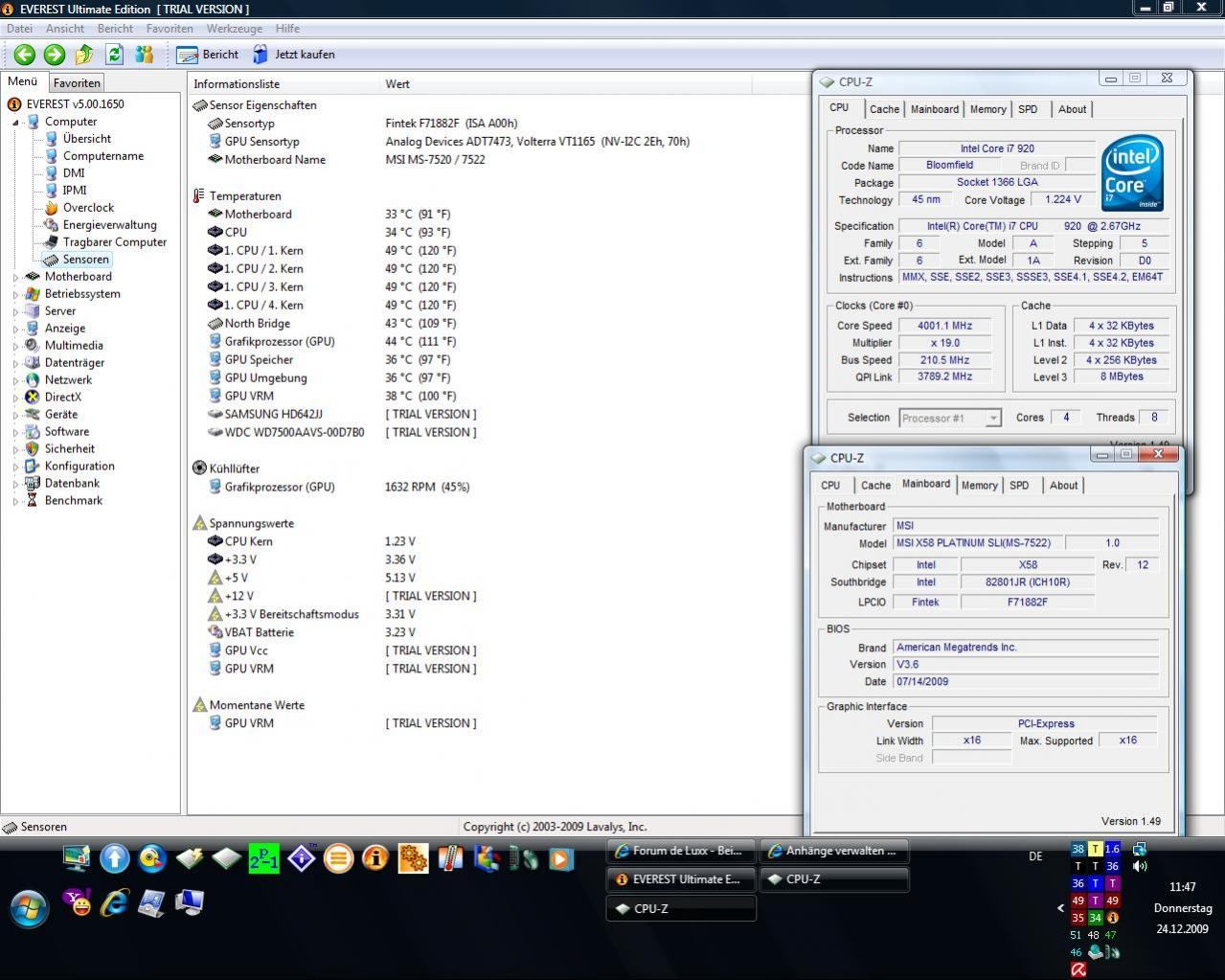Expand the Datenträger tree node

pos(15,363)
